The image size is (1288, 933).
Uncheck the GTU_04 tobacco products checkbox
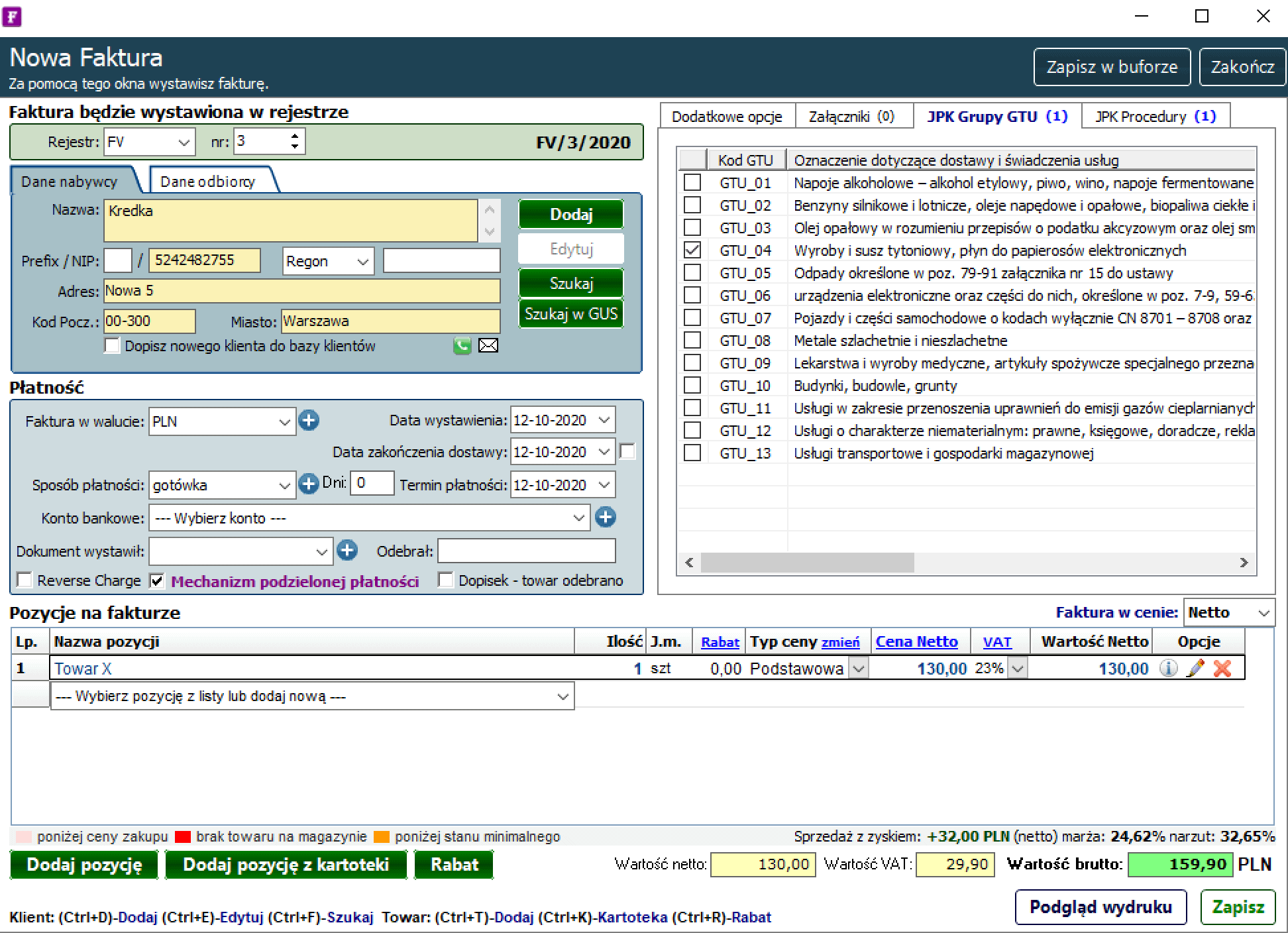click(x=692, y=250)
